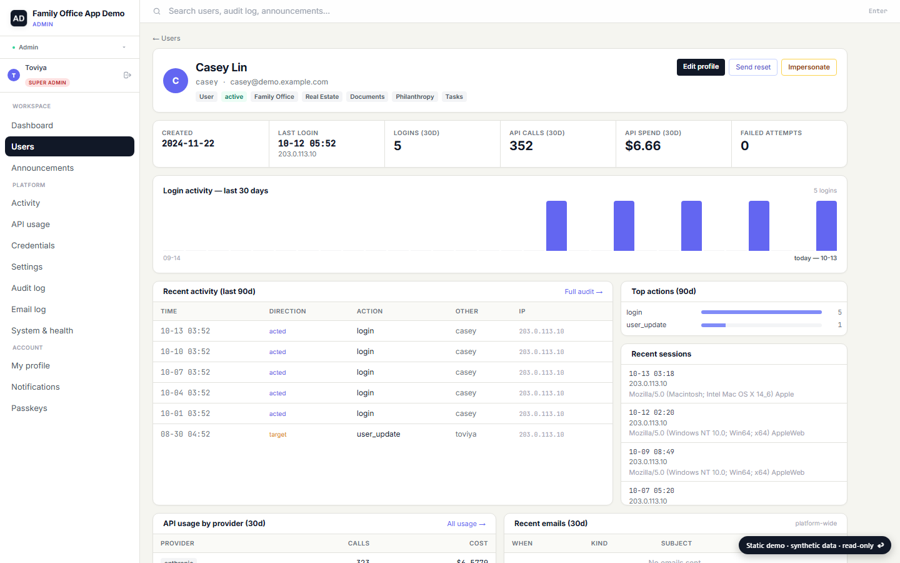Open Activity in the sidebar

[x=69, y=203]
